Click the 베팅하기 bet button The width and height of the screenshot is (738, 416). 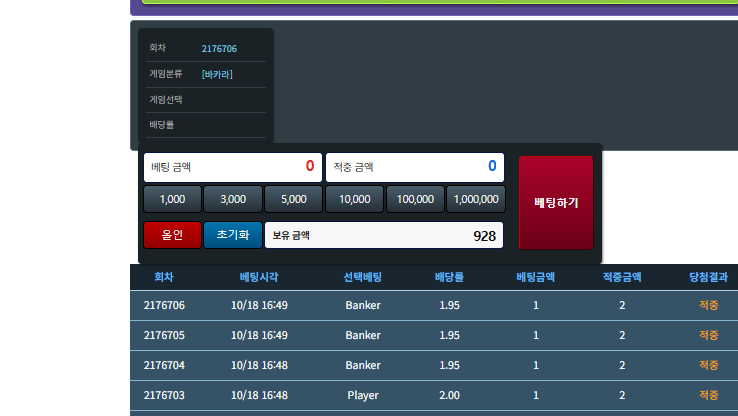[x=556, y=202]
